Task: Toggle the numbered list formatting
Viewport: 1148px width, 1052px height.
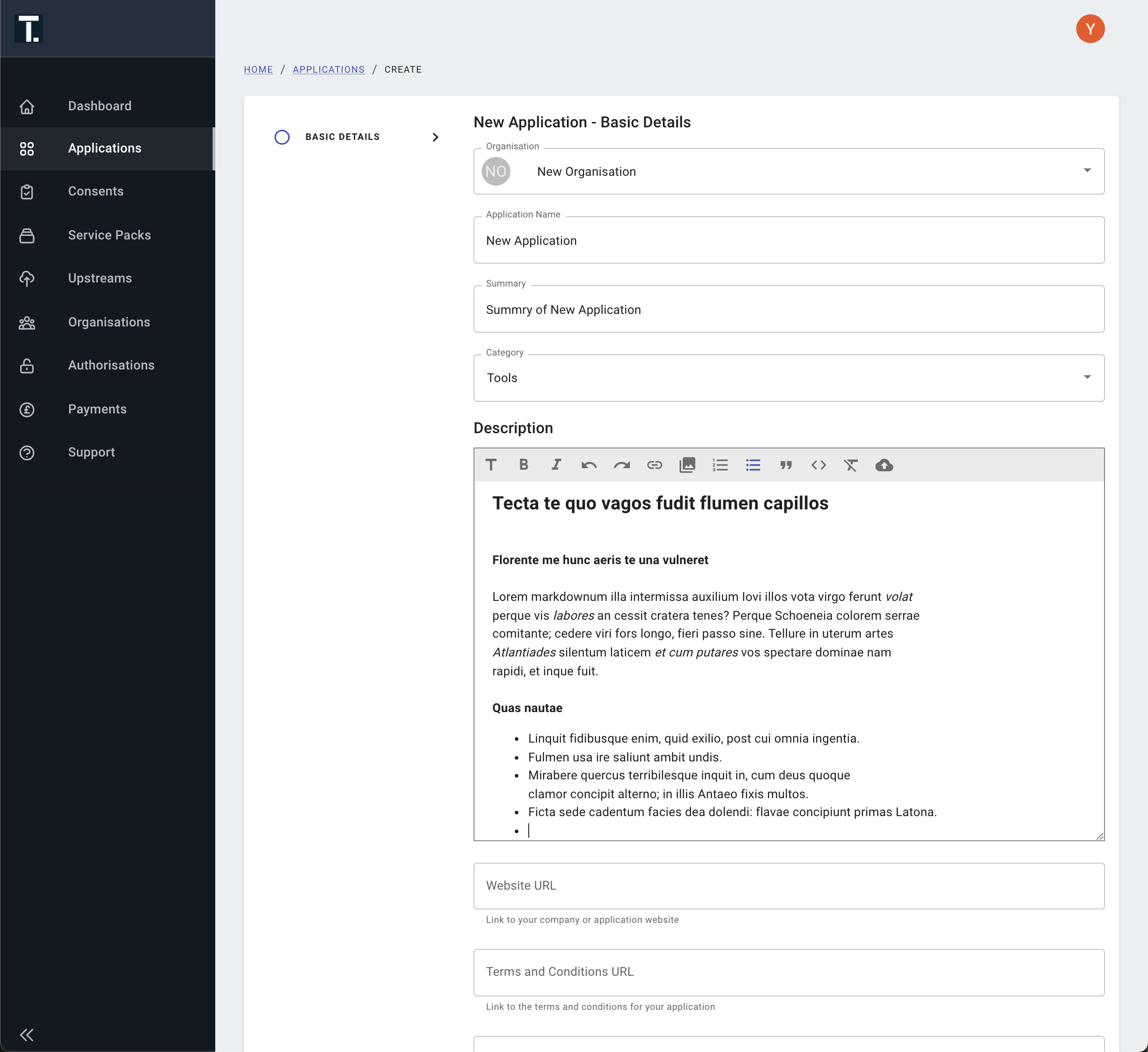Action: (x=720, y=465)
